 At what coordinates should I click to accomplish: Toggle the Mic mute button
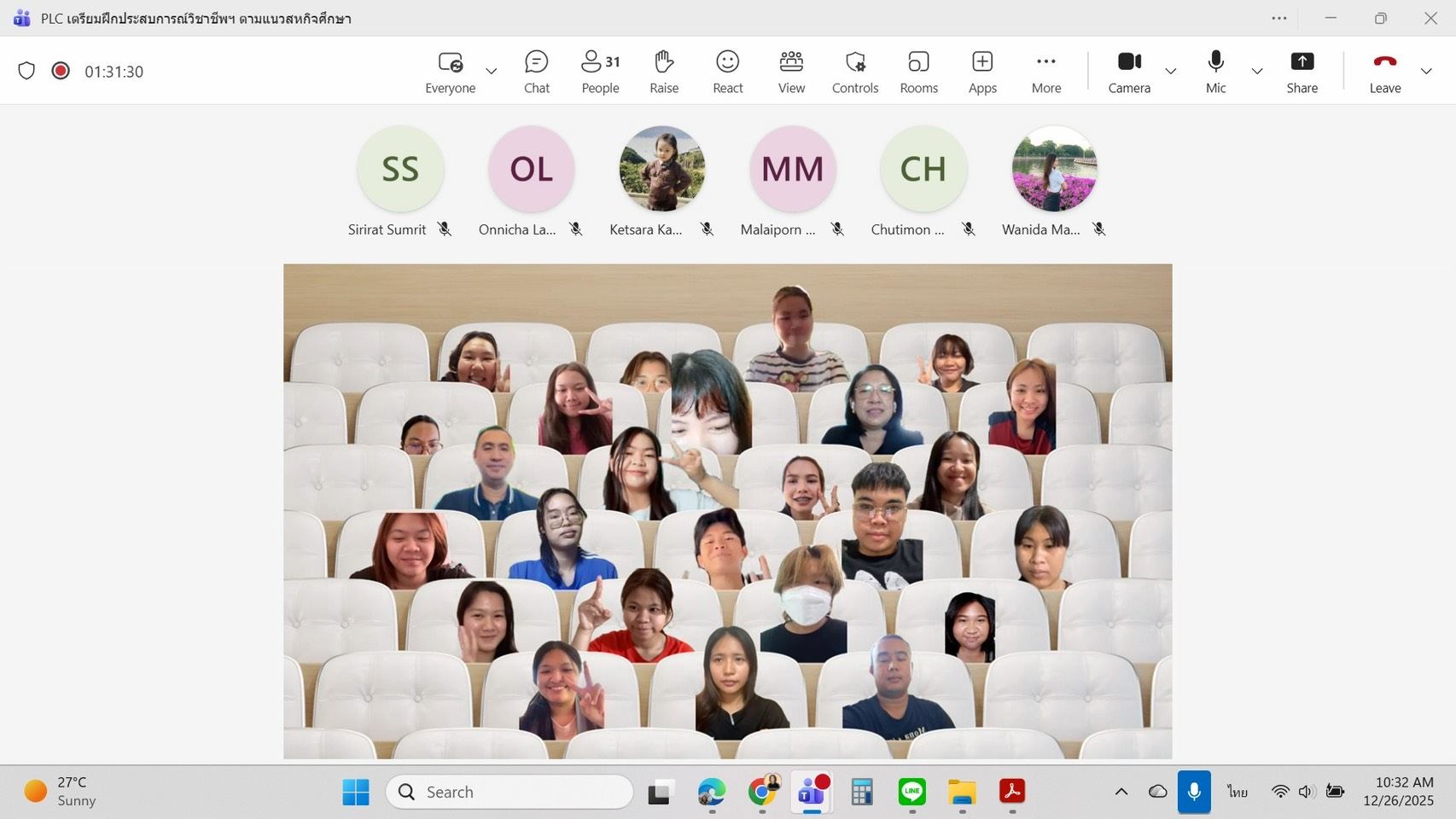(x=1215, y=72)
